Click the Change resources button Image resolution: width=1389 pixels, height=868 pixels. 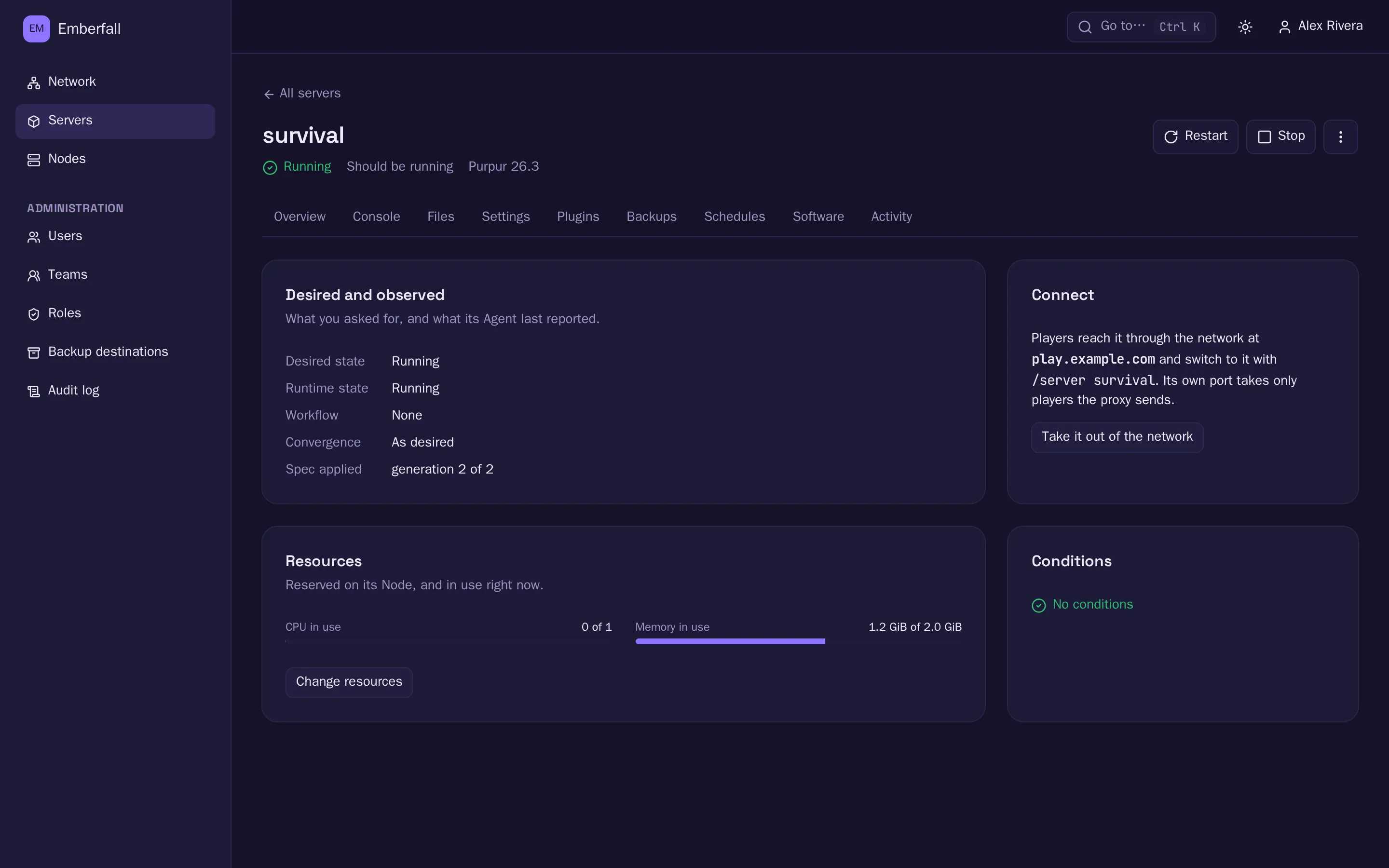(x=349, y=682)
